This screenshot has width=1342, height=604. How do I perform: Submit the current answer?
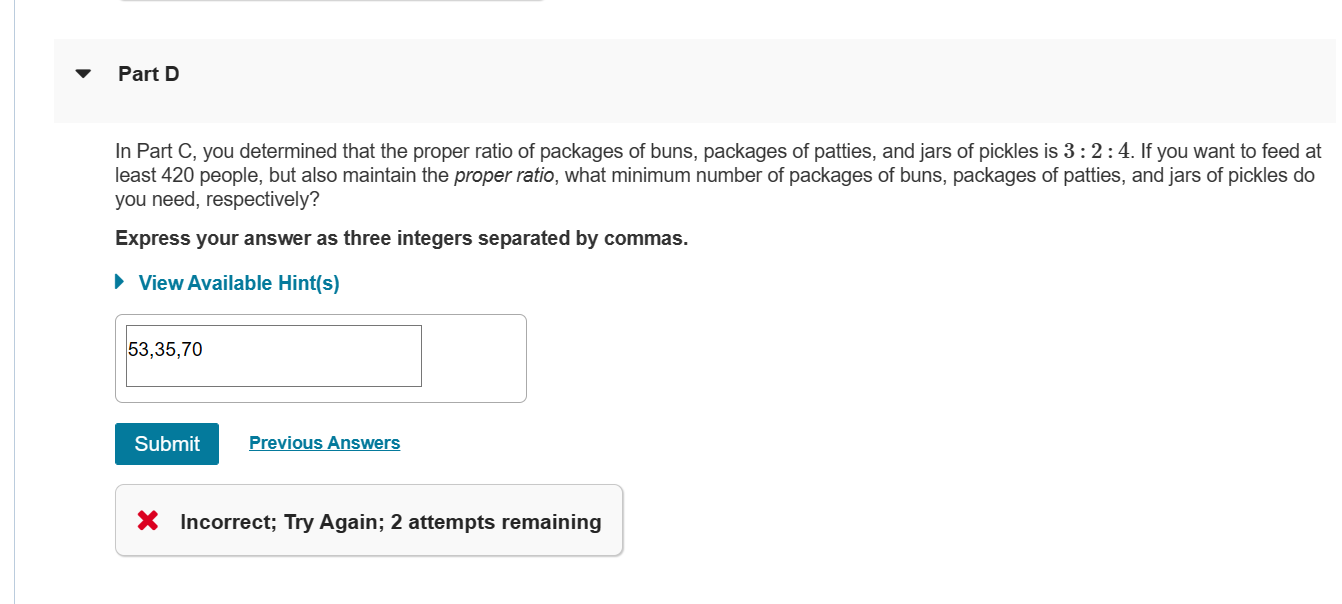(x=167, y=444)
